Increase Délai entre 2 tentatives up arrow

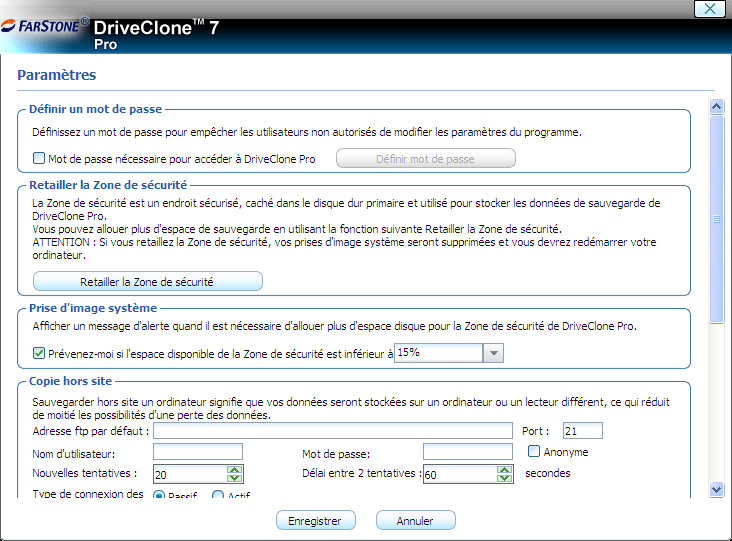(504, 470)
